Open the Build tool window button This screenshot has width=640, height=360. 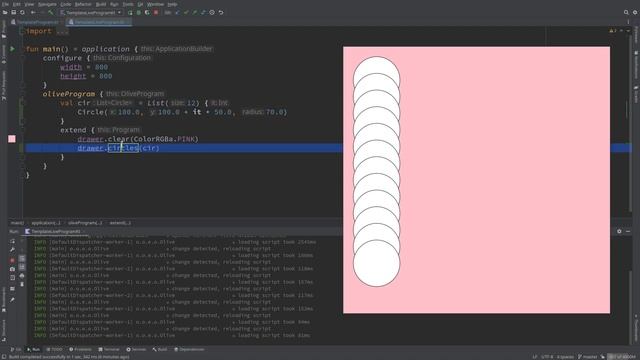coord(160,349)
